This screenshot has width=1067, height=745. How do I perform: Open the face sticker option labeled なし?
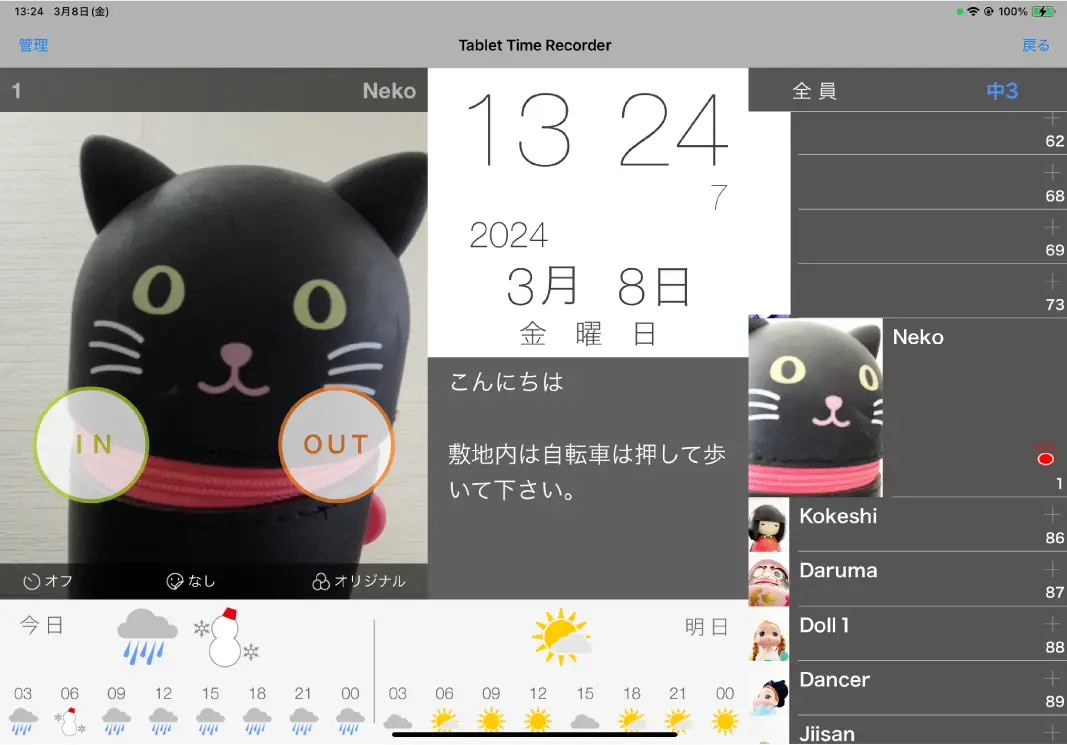tap(191, 581)
